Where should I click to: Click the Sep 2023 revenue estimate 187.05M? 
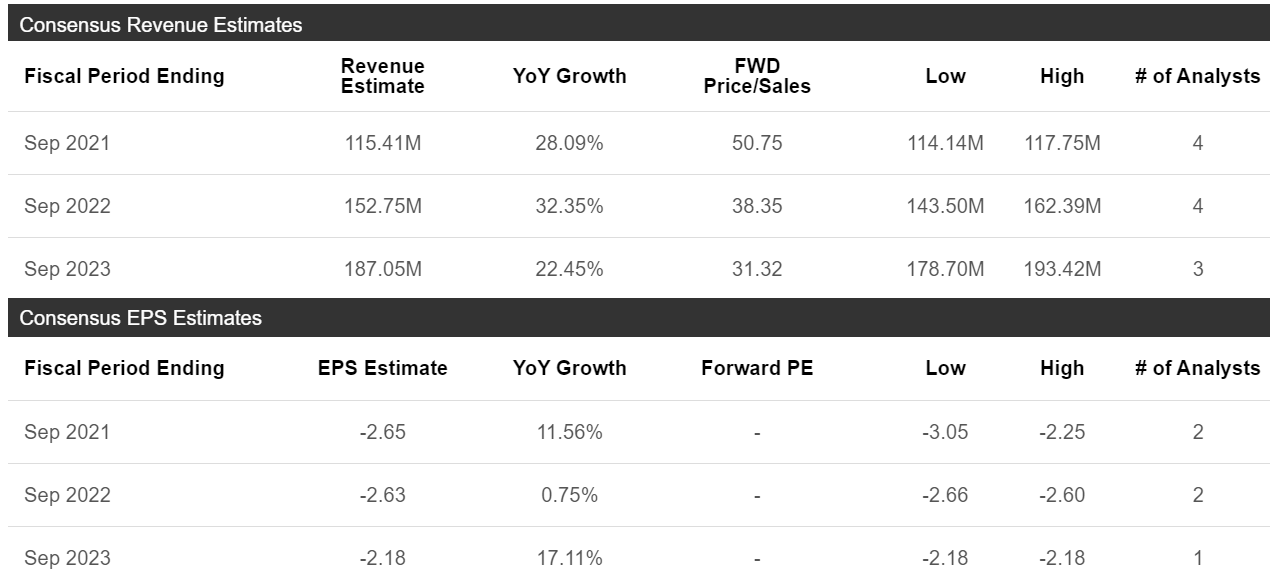pyautogui.click(x=383, y=269)
